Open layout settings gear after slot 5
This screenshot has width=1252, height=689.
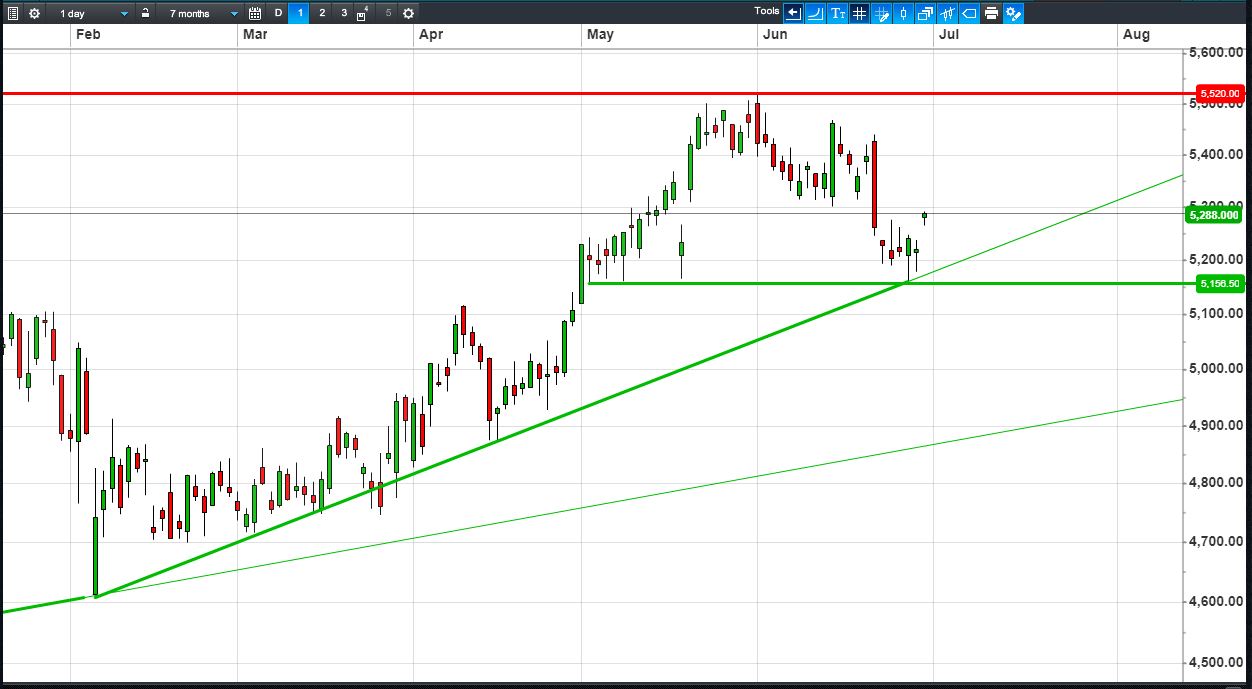pyautogui.click(x=408, y=13)
